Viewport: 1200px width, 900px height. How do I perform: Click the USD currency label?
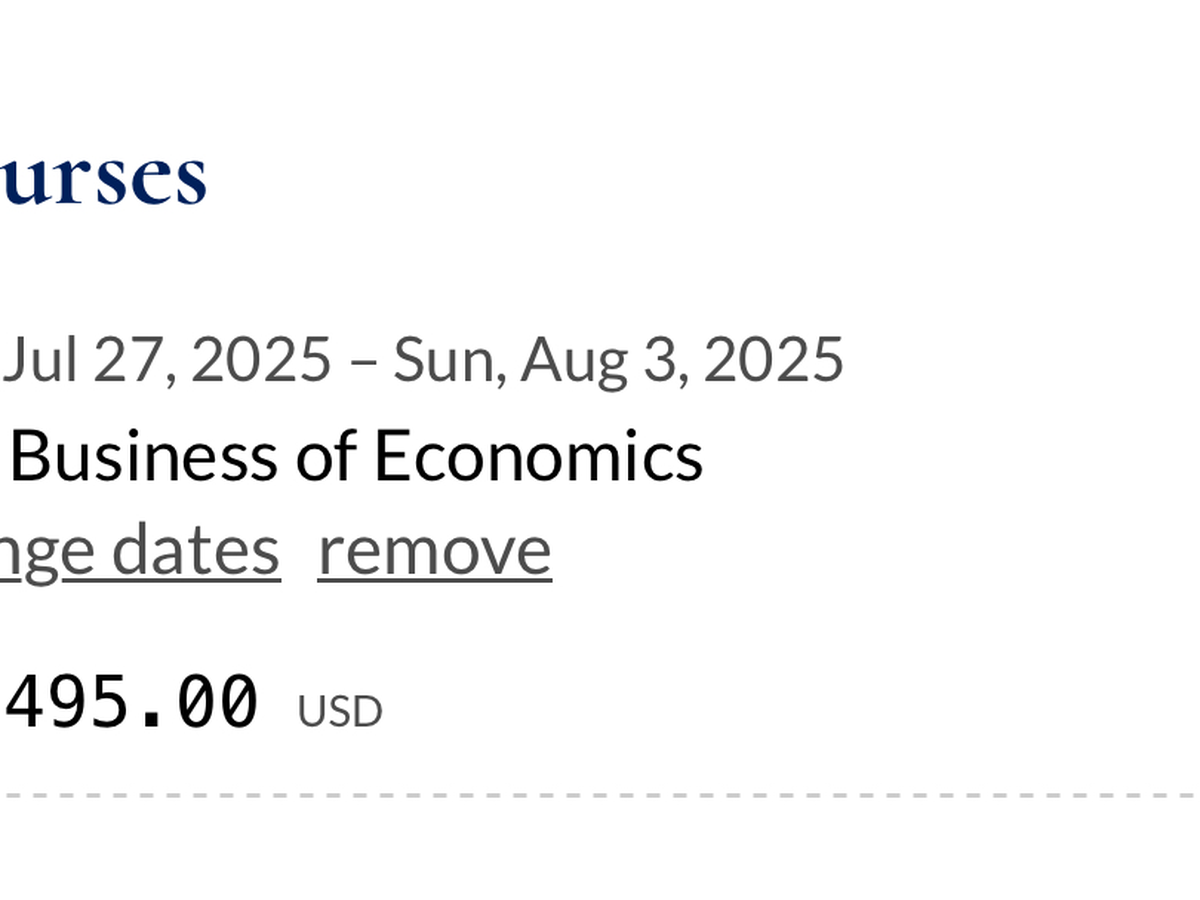[339, 712]
